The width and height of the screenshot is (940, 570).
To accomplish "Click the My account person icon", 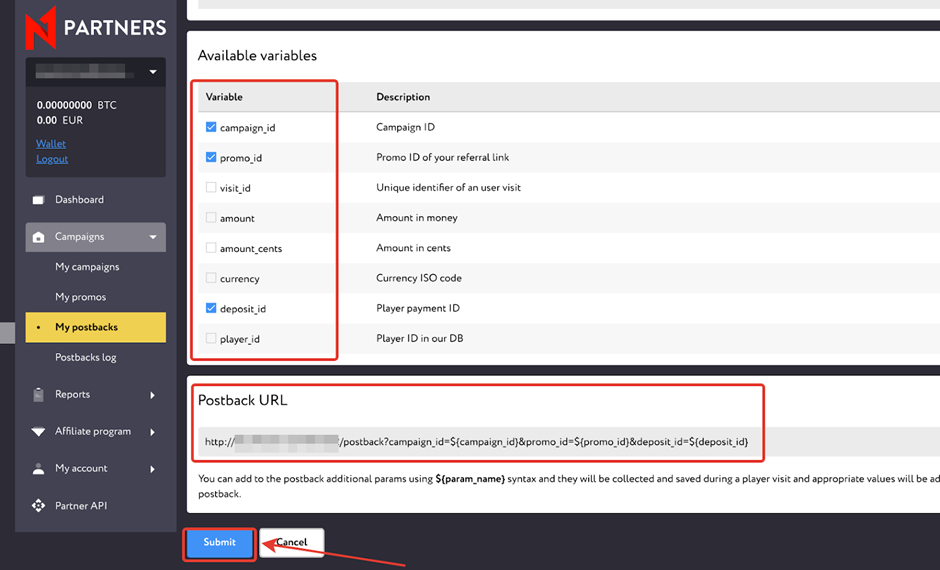I will 39,469.
